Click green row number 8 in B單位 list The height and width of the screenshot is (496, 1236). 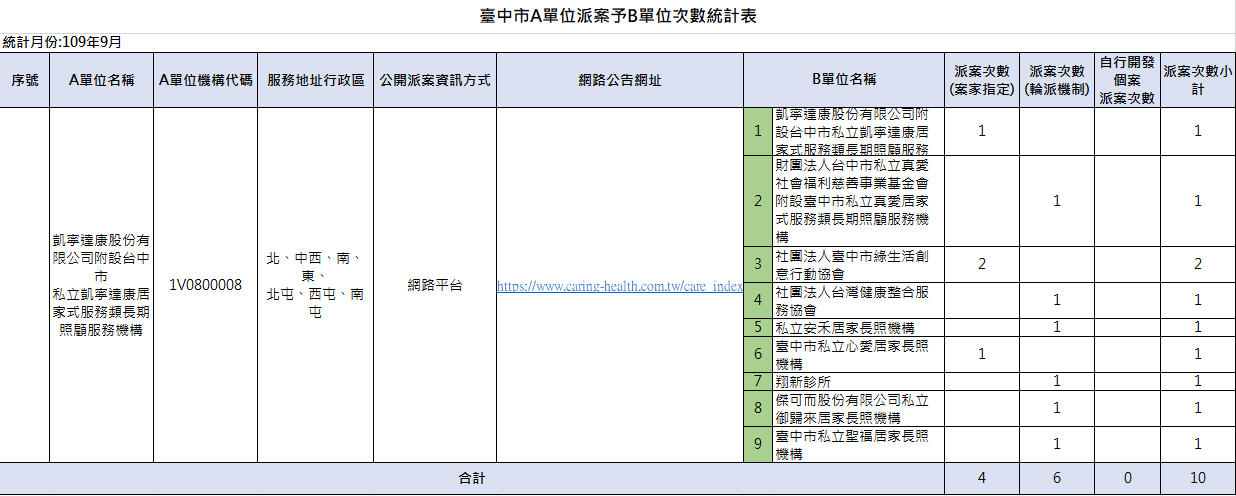pos(758,408)
